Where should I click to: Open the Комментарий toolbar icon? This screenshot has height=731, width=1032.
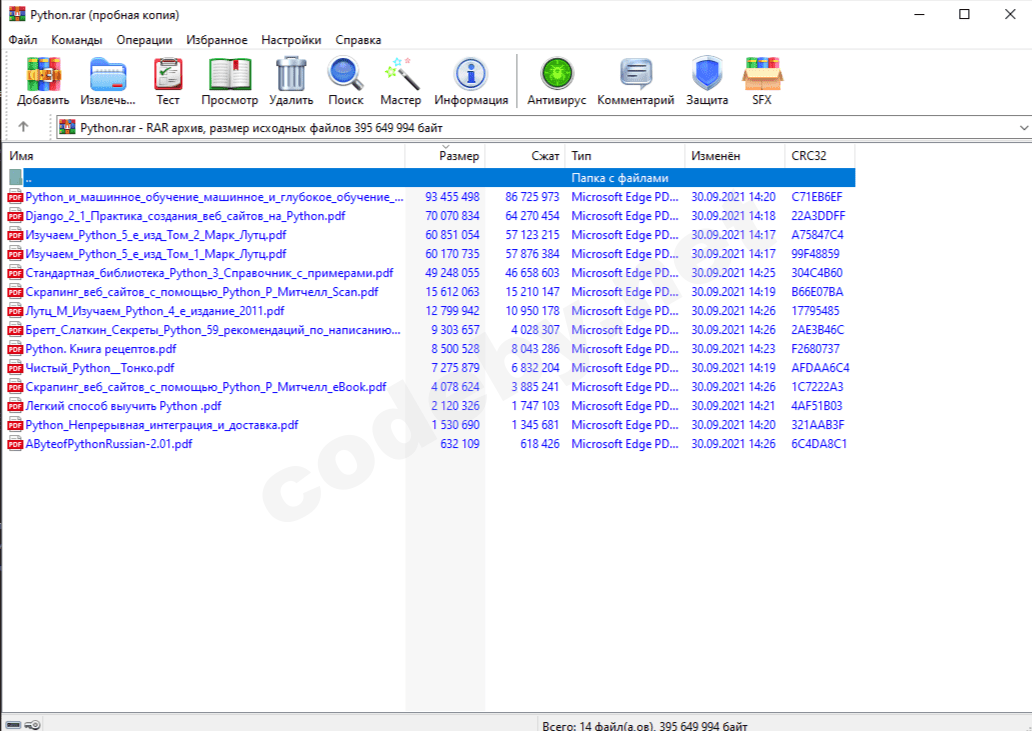tap(636, 75)
